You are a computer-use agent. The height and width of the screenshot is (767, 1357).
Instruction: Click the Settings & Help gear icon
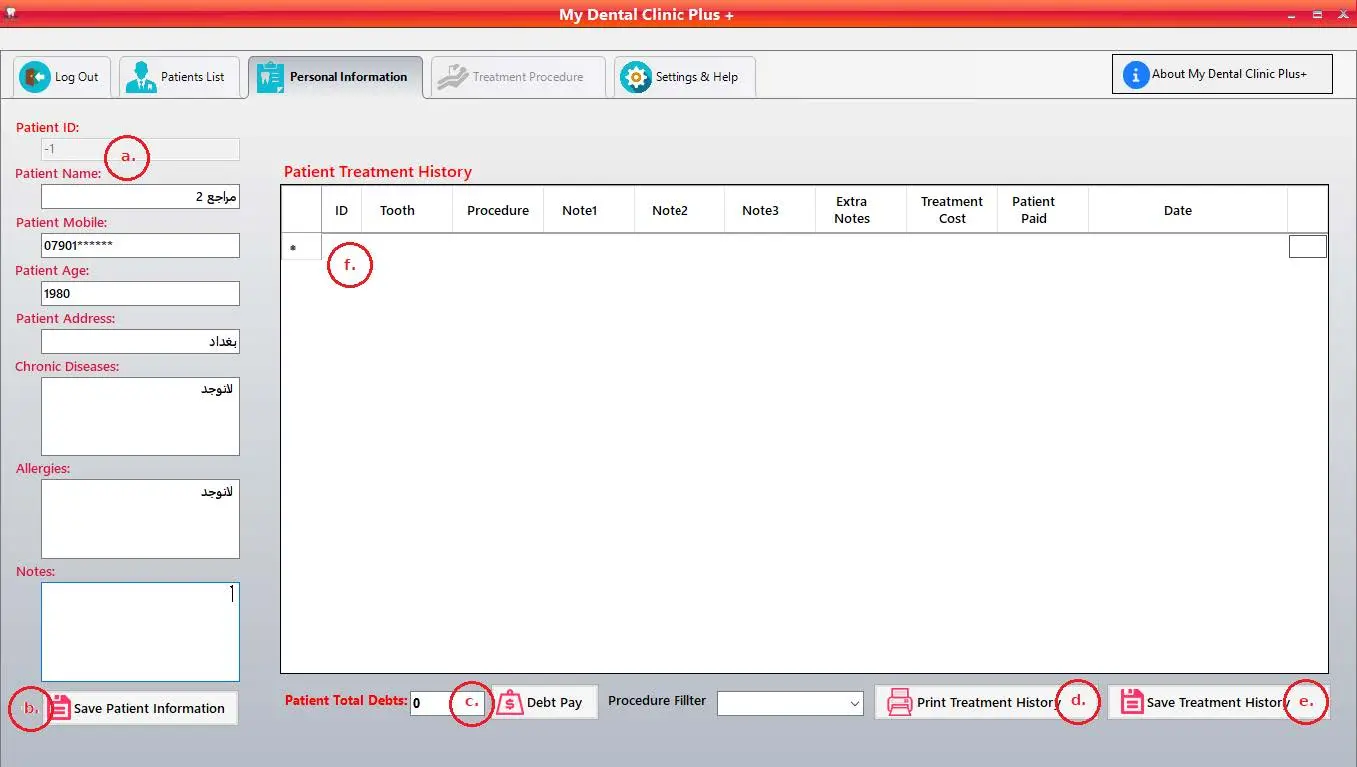(635, 77)
